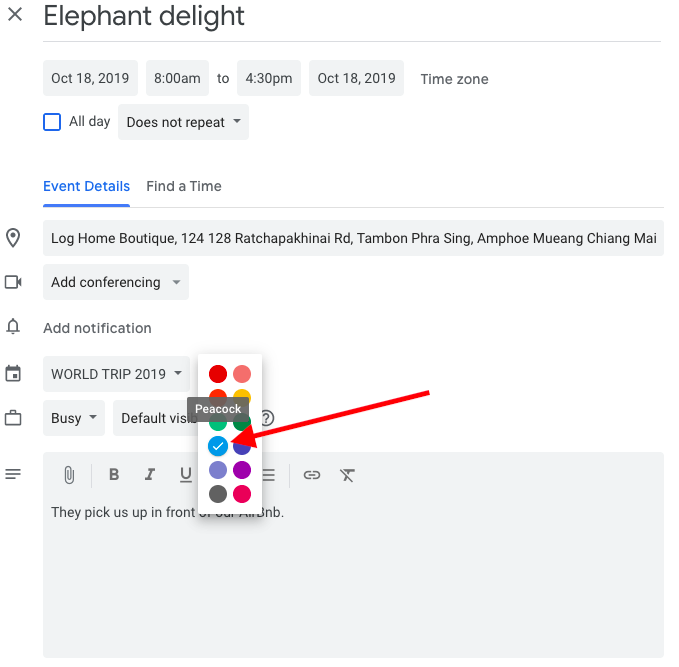Viewport: 679px width, 667px height.
Task: Close the event editor with the X
Action: (15, 17)
